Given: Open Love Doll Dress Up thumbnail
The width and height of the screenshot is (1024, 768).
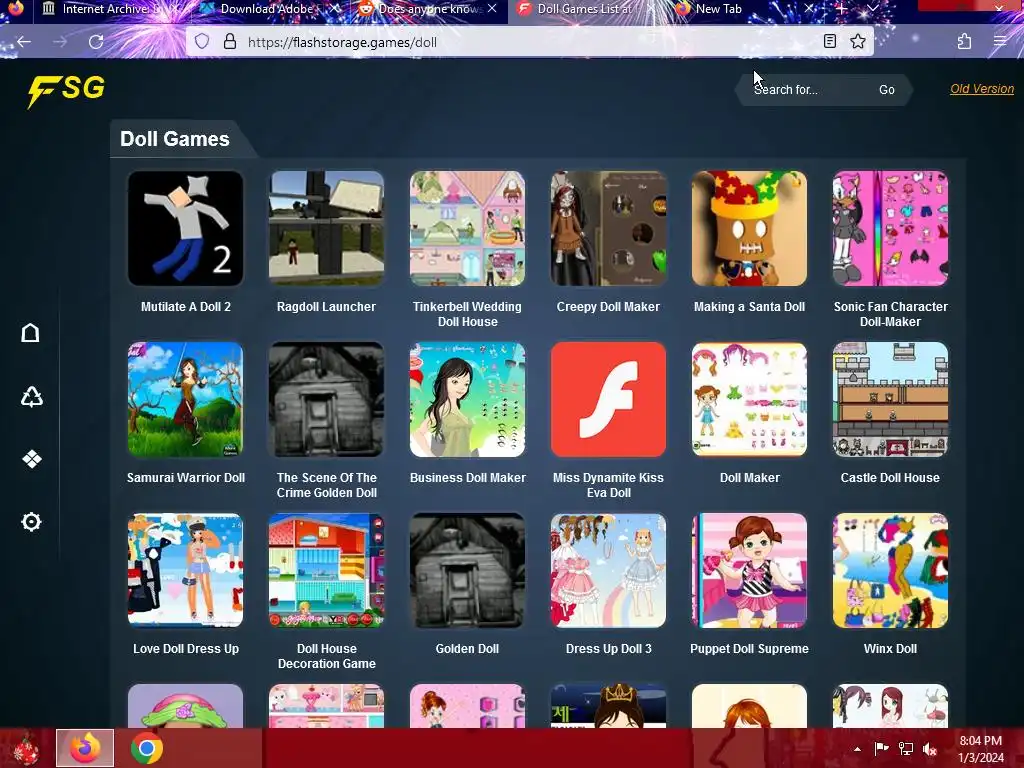Looking at the screenshot, I should (x=185, y=571).
